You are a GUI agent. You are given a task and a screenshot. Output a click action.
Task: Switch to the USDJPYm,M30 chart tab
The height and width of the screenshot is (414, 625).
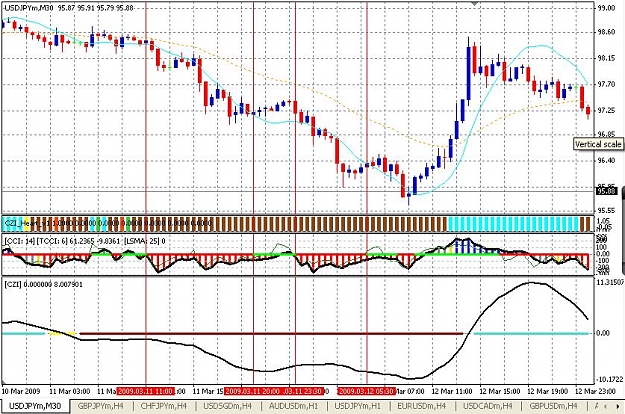35,406
